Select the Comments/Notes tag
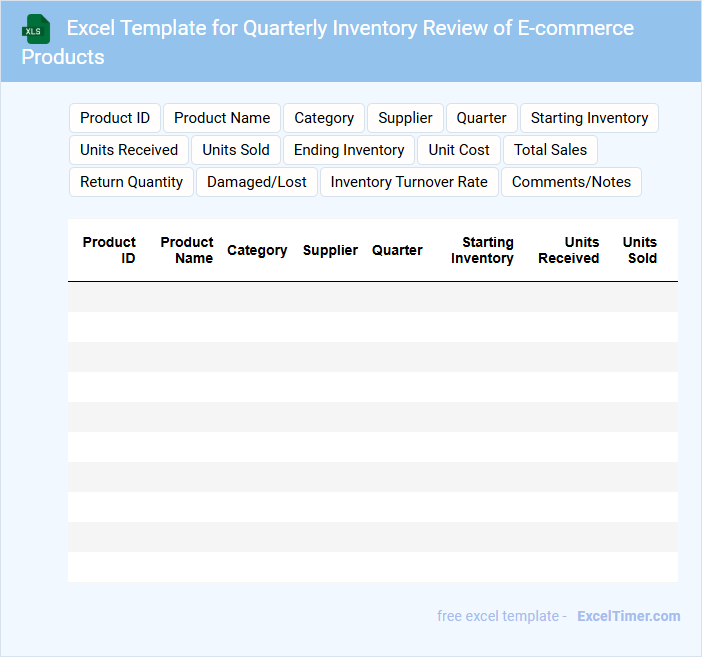Screen dimensions: 702x657 [571, 182]
